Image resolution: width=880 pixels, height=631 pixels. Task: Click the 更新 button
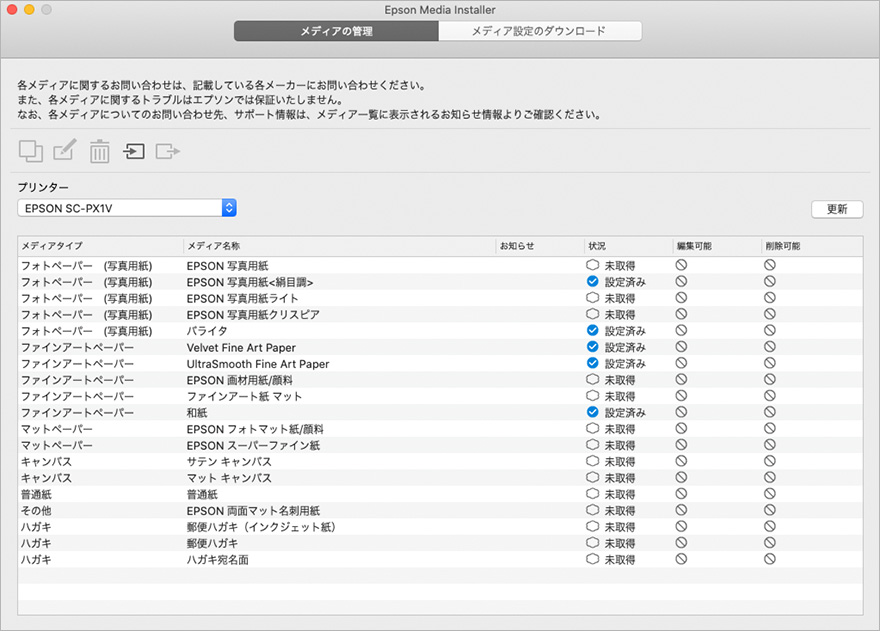coord(837,209)
